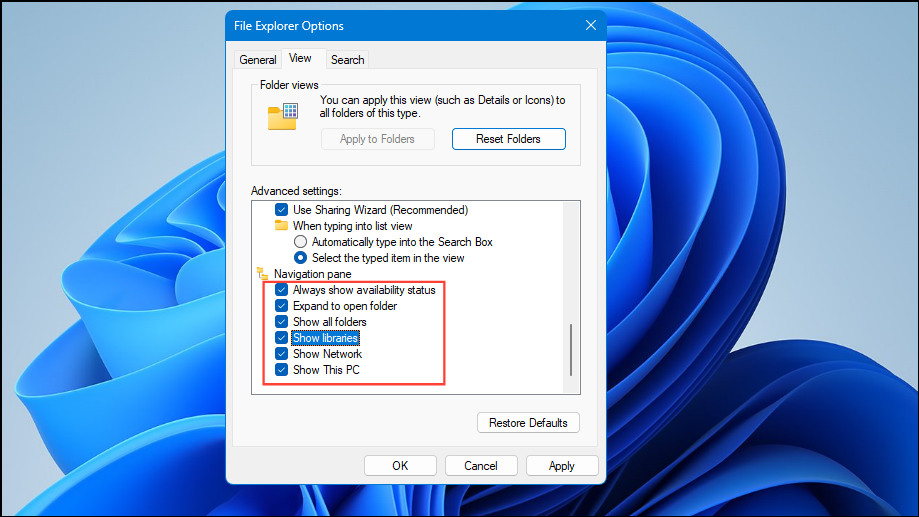Select 'Automatically type into the Search Box' radio

point(300,242)
